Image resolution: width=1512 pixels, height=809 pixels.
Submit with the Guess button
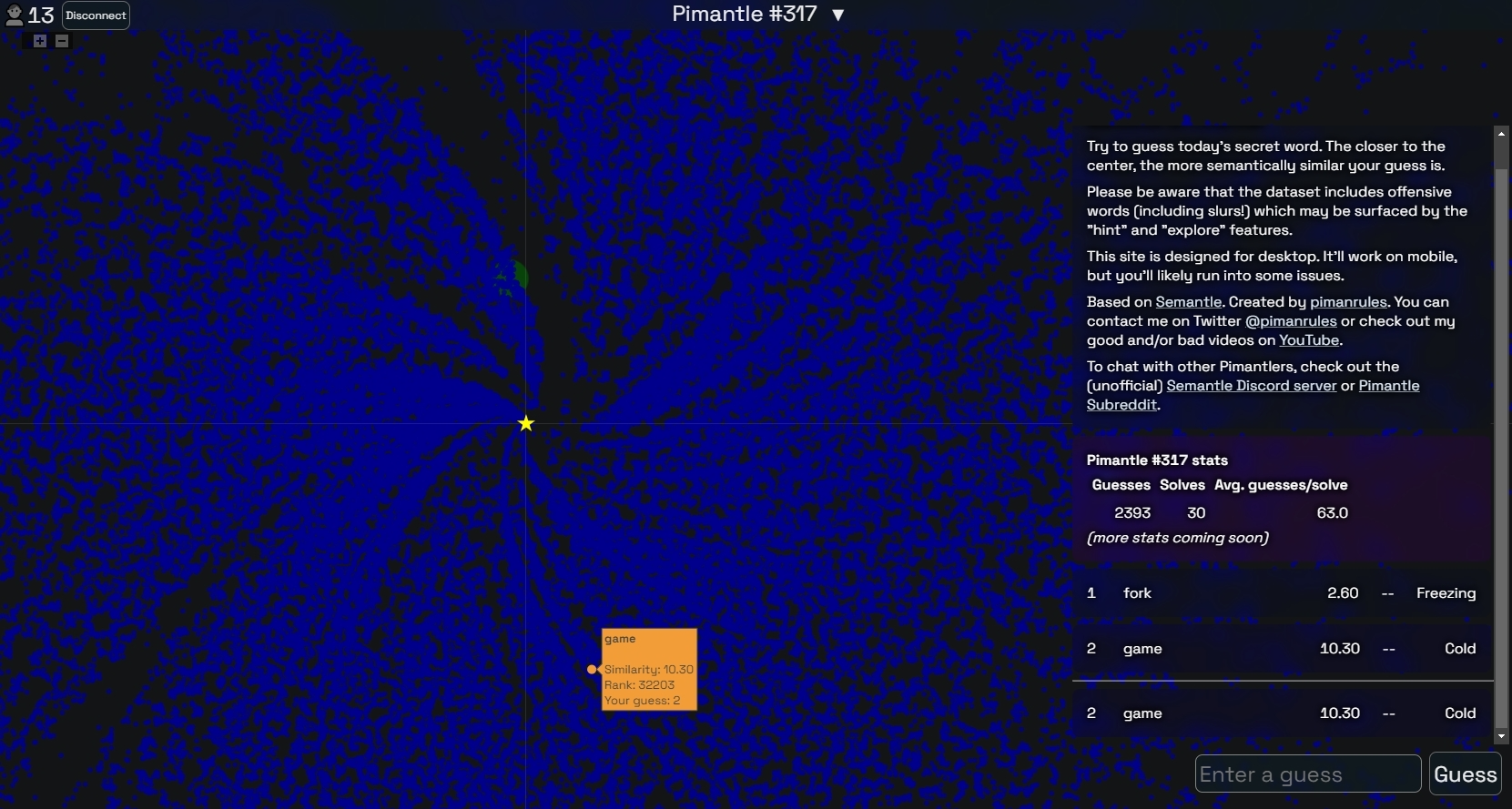click(x=1465, y=774)
